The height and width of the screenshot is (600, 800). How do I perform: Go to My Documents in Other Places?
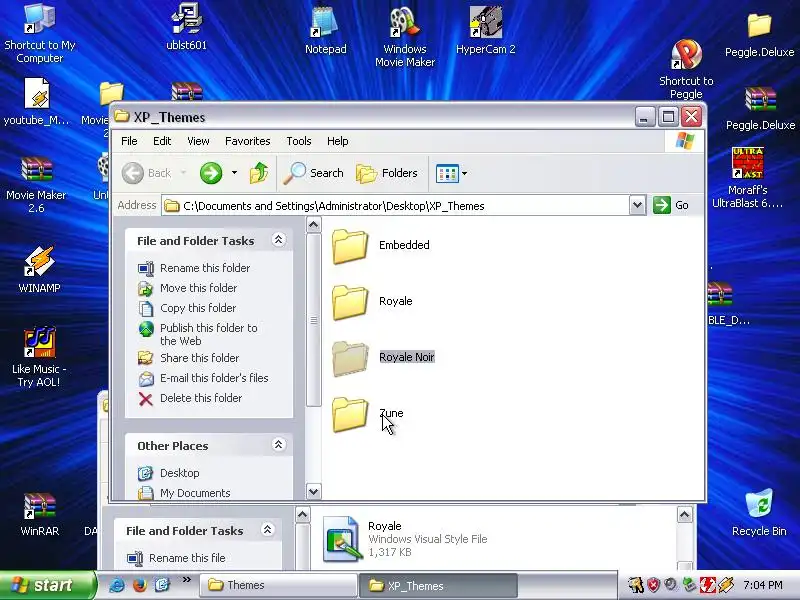(x=184, y=493)
